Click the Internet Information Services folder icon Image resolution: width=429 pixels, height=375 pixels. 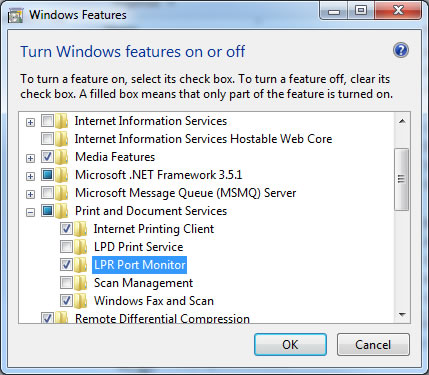pyautogui.click(x=62, y=121)
